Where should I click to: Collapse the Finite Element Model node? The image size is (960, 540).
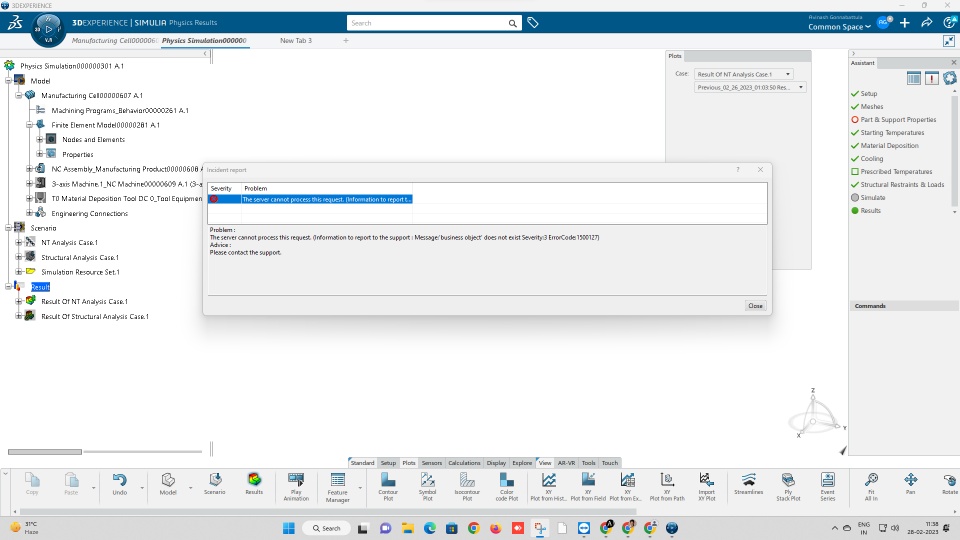pos(29,125)
